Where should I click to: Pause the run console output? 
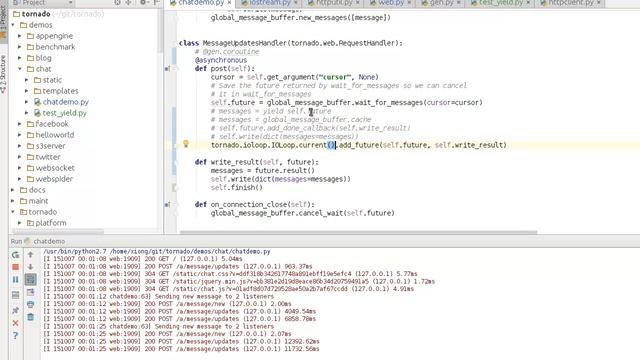(16, 280)
